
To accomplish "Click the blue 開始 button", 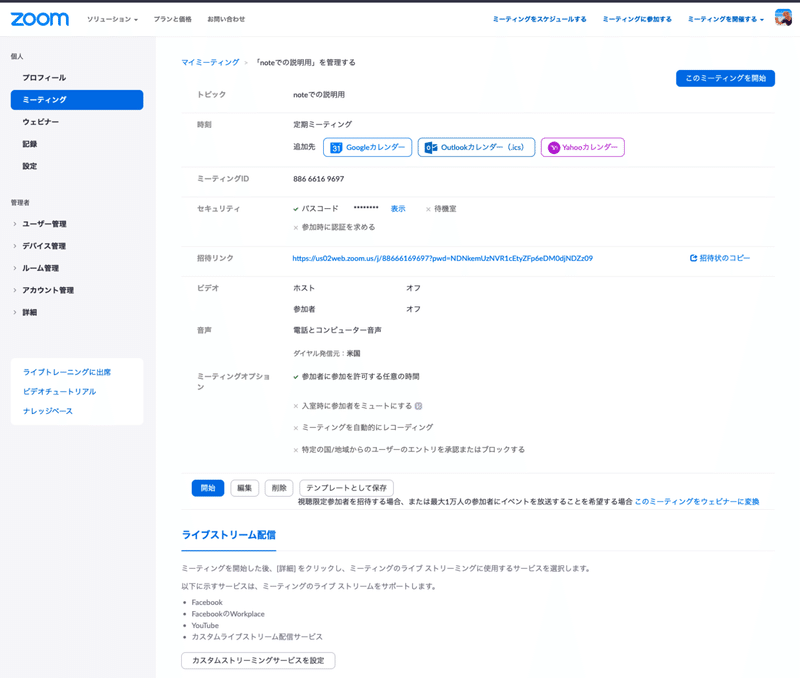I will (208, 488).
